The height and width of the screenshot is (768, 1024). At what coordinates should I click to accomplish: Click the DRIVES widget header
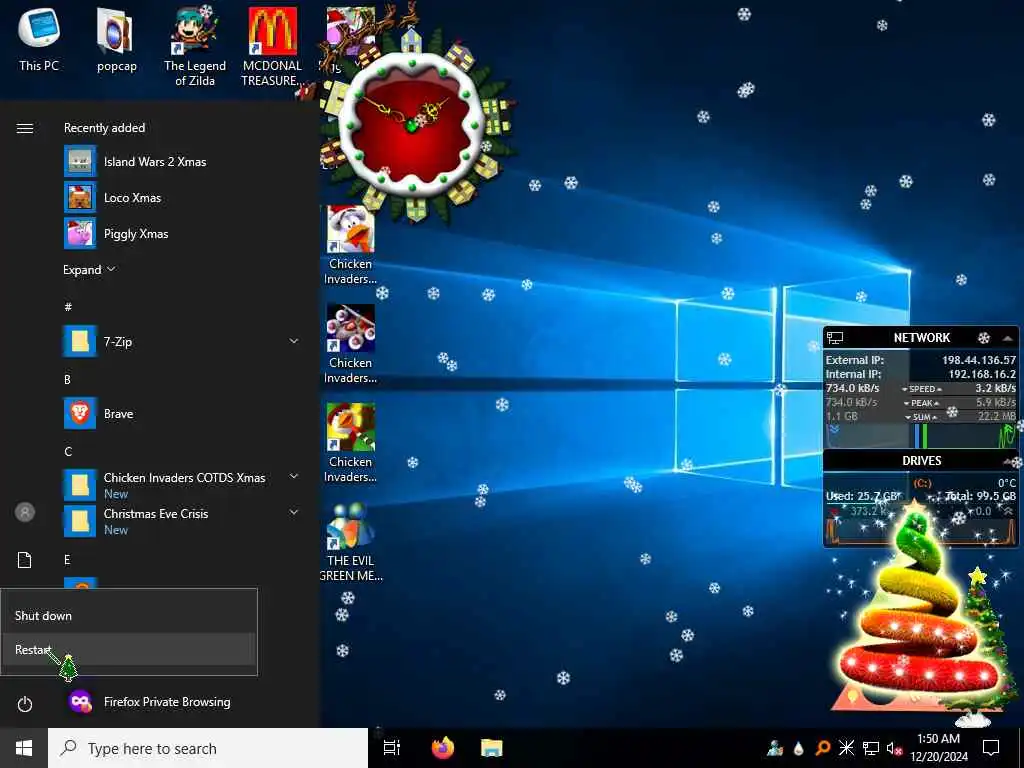[921, 460]
